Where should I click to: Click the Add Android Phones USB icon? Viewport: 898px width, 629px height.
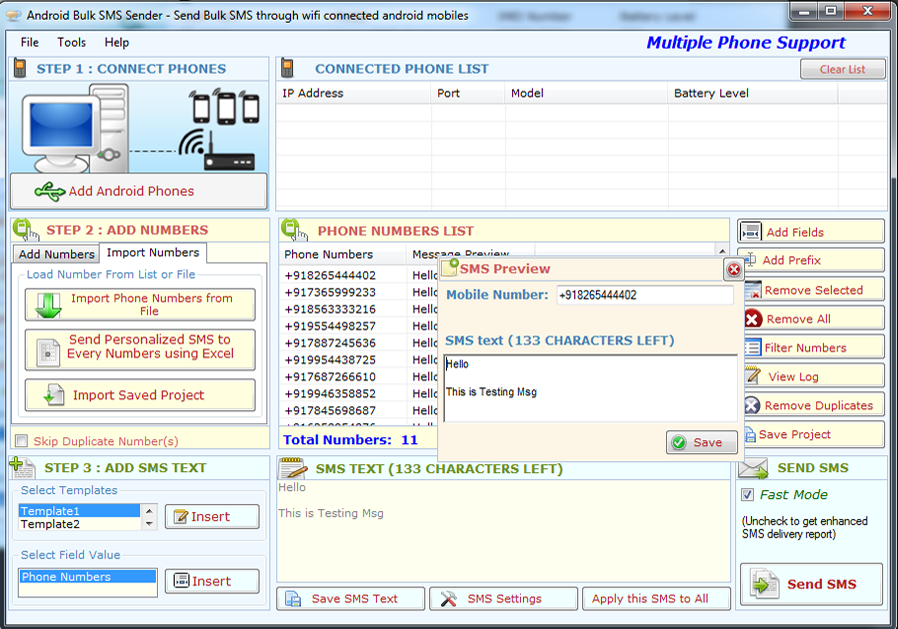coord(50,191)
